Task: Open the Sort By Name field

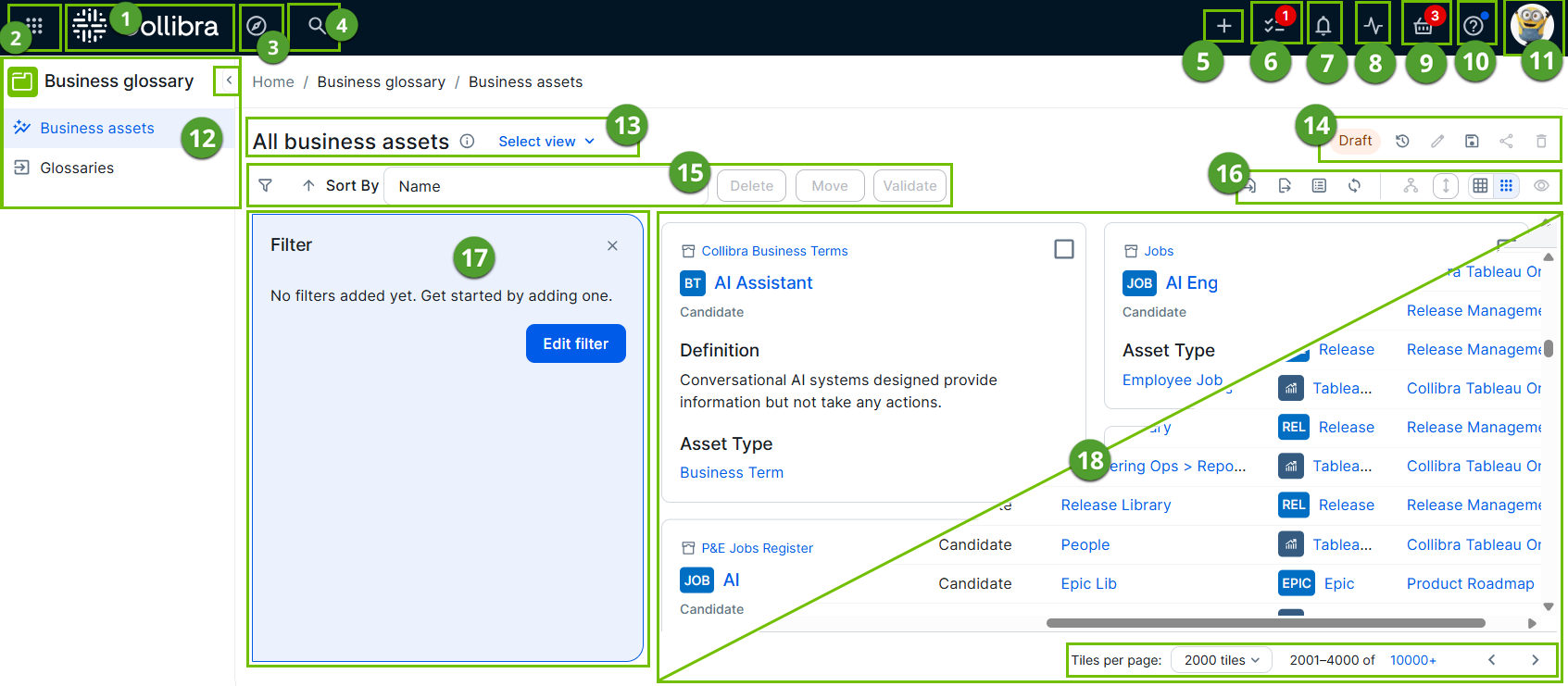Action: (546, 185)
